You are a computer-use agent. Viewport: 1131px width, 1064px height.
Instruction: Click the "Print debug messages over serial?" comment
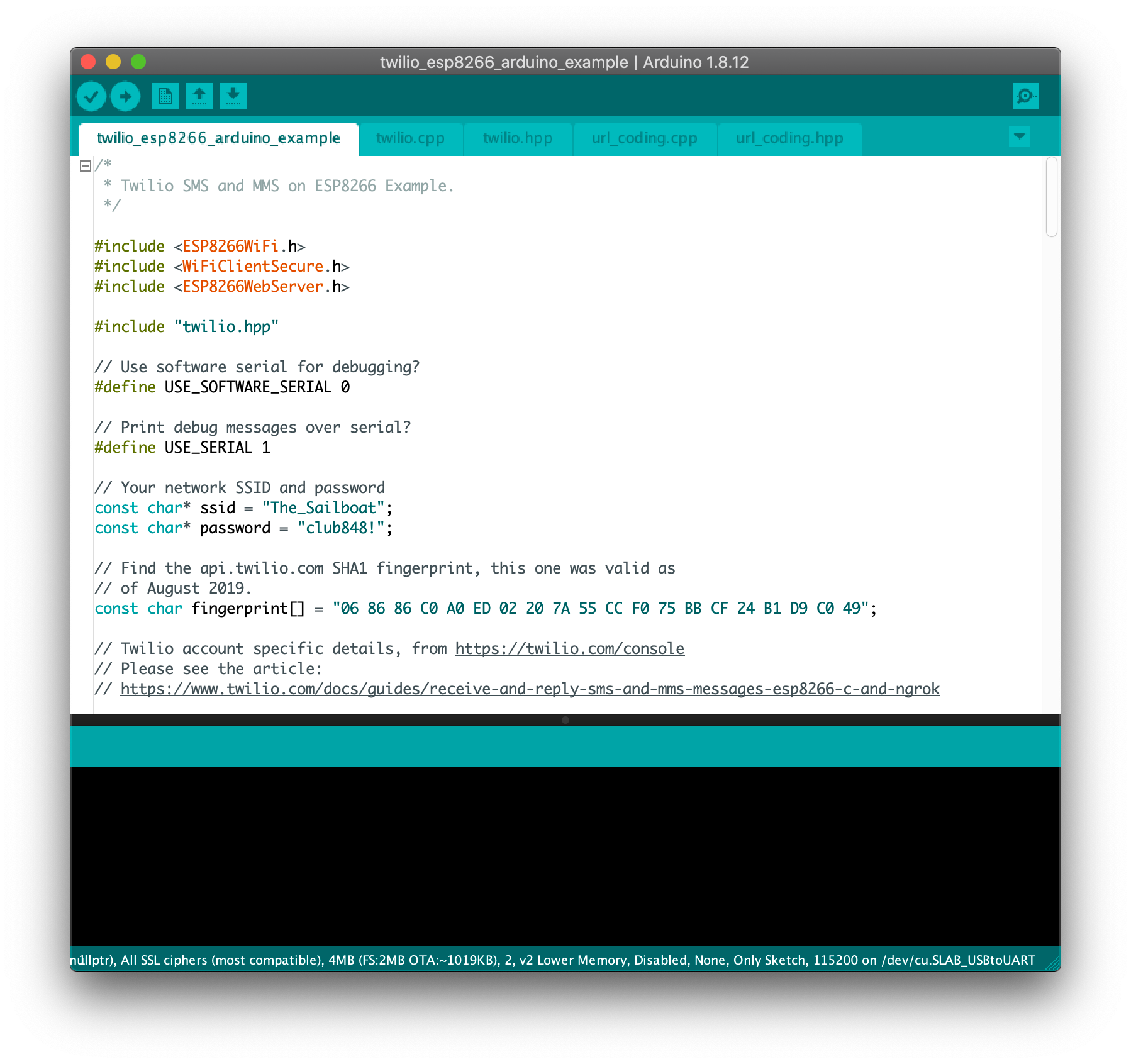253,427
